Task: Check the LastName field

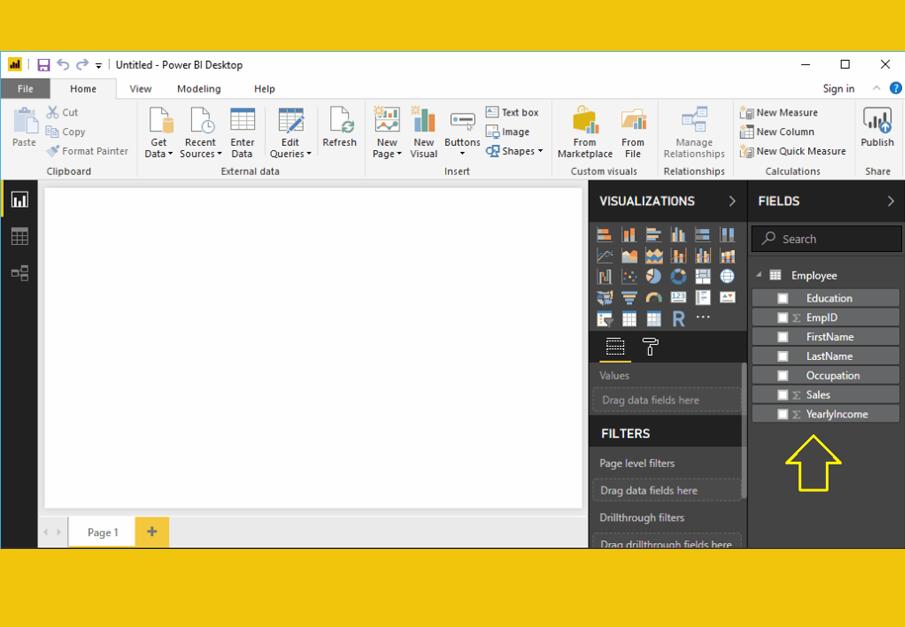Action: 783,356
